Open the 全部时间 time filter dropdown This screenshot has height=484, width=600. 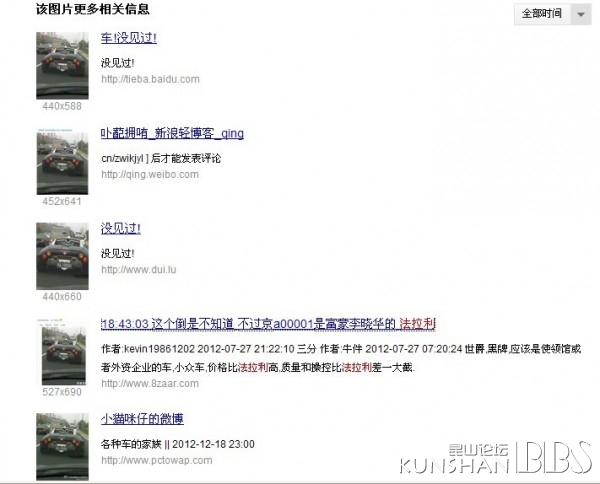[x=553, y=14]
